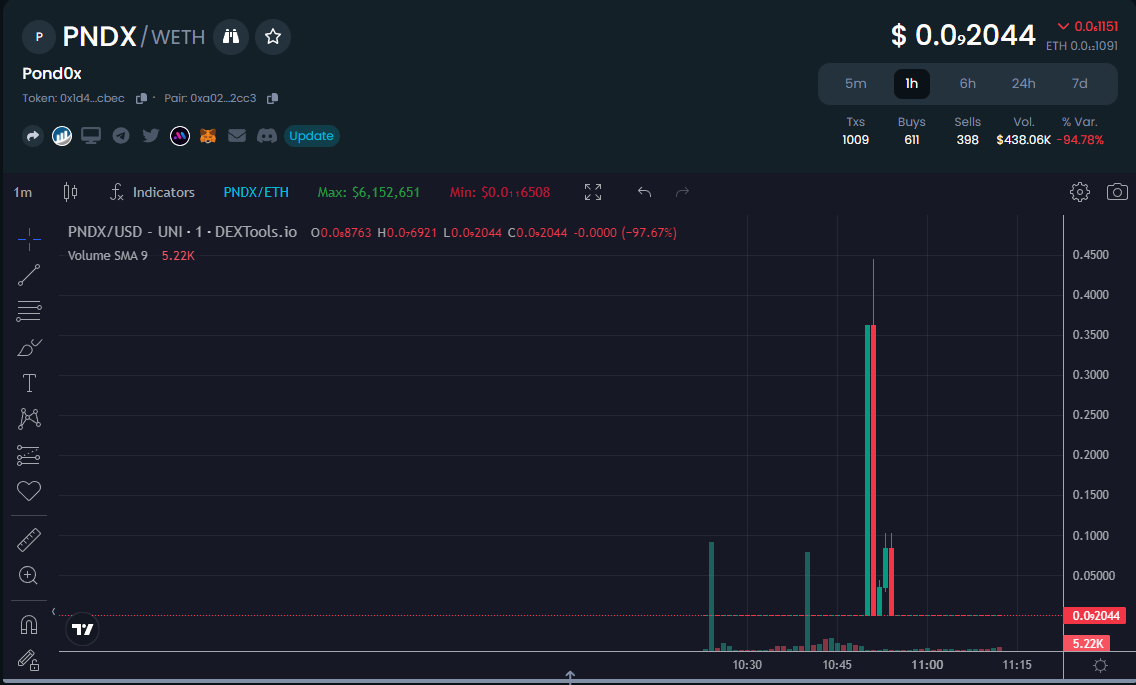Enable magnet mode for drawings
Image resolution: width=1136 pixels, height=685 pixels.
pos(28,623)
